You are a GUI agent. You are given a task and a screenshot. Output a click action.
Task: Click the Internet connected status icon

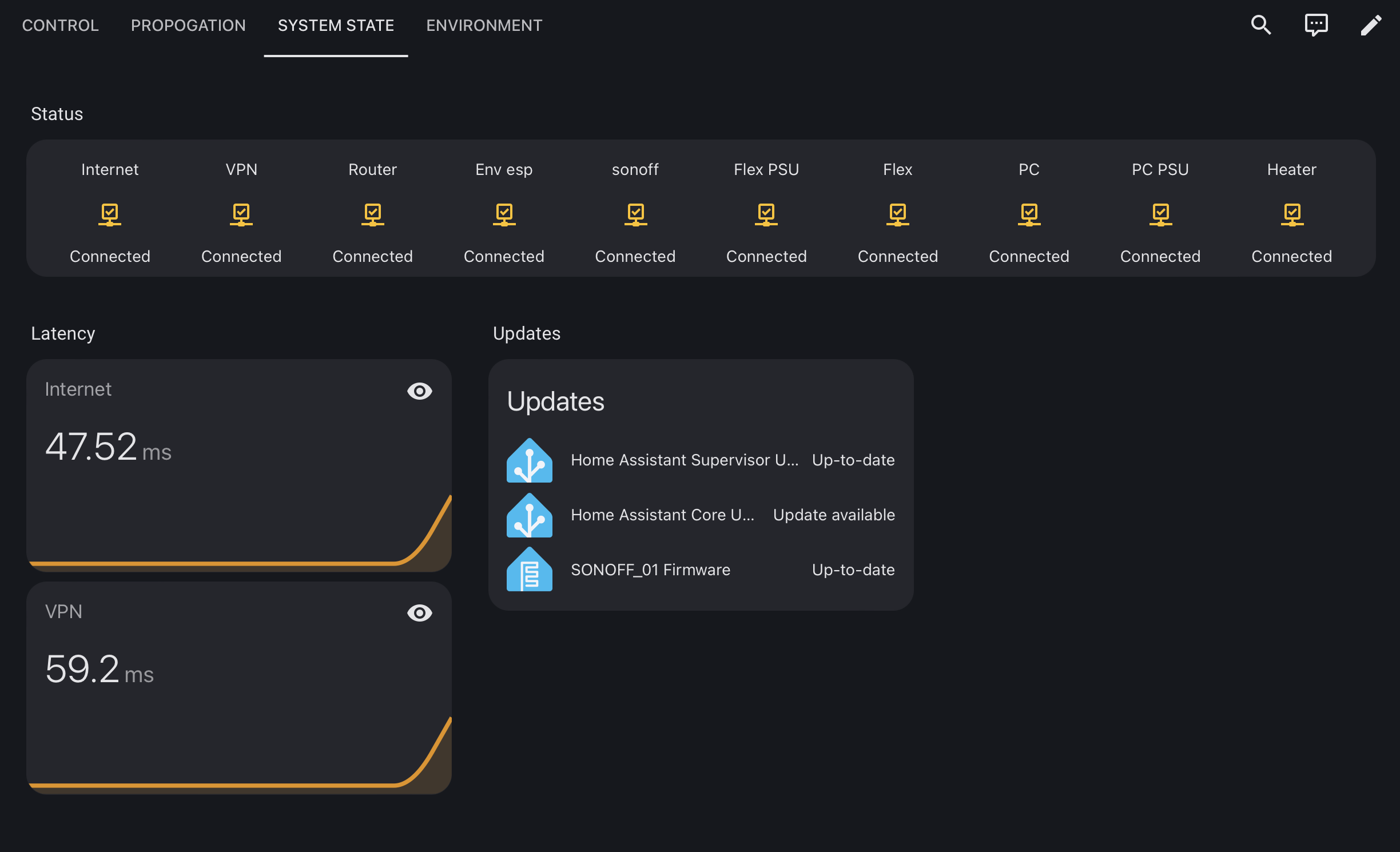pos(110,214)
